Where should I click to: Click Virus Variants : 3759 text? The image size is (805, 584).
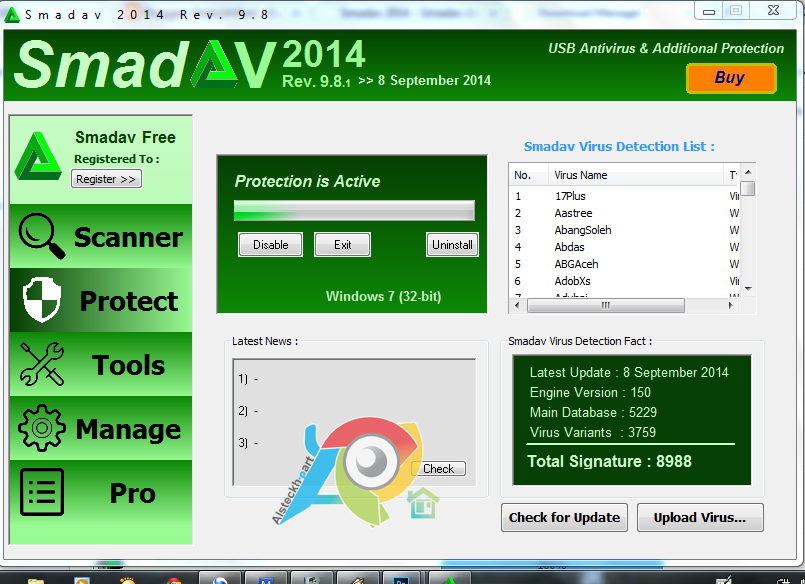point(592,433)
